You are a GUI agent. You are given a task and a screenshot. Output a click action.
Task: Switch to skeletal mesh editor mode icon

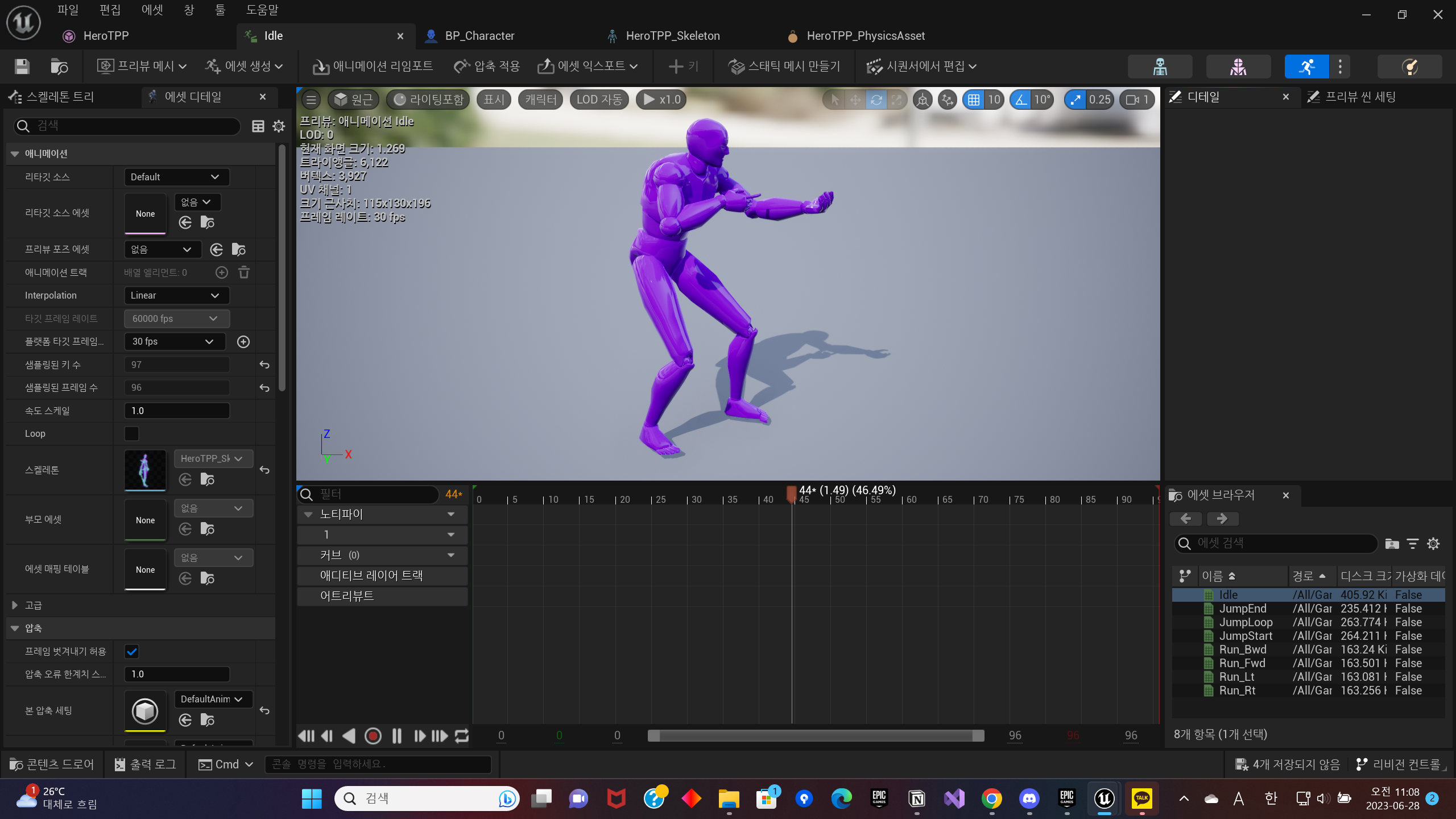[x=1238, y=67]
